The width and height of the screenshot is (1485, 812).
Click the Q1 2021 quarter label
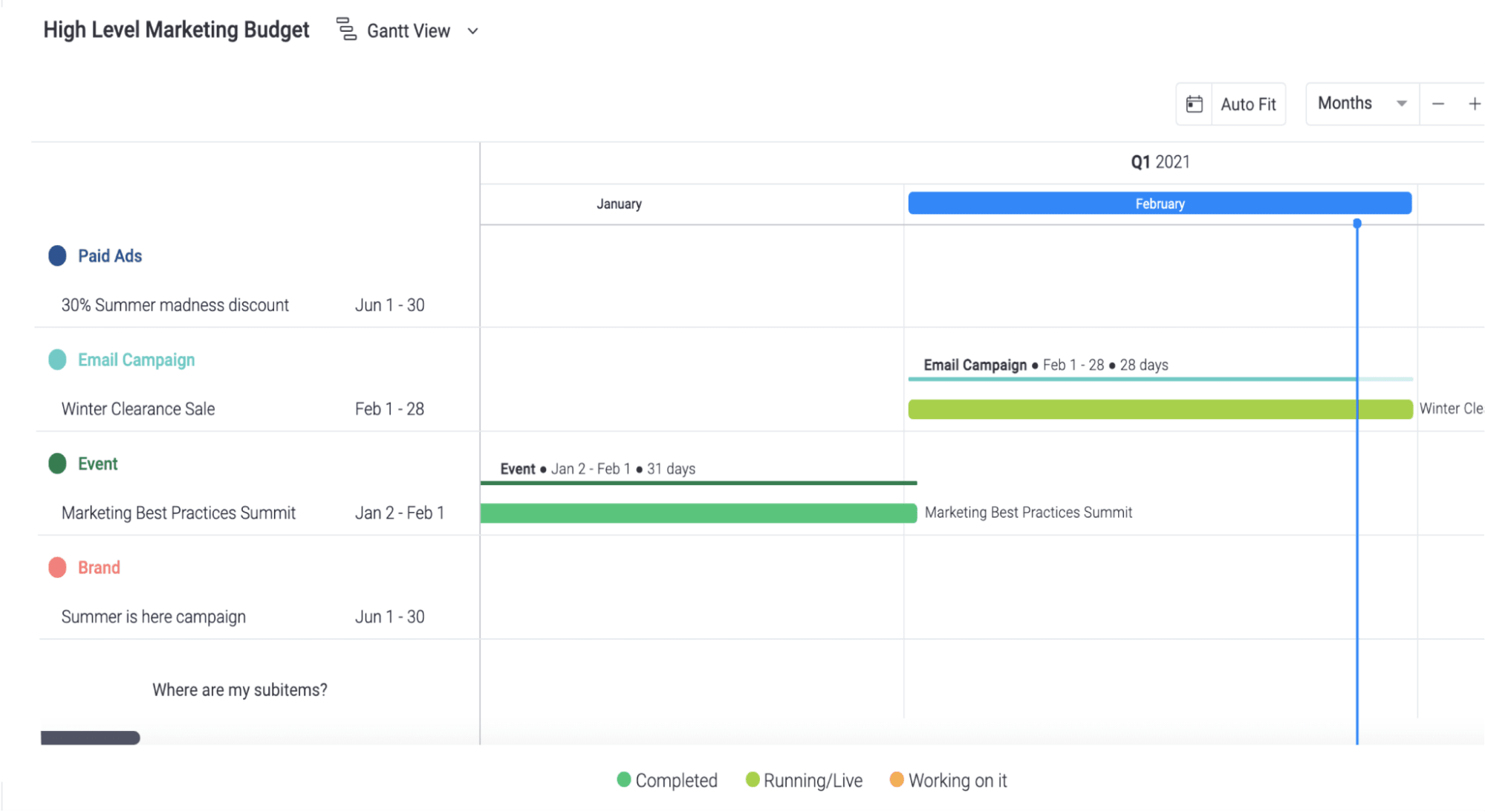[1160, 162]
